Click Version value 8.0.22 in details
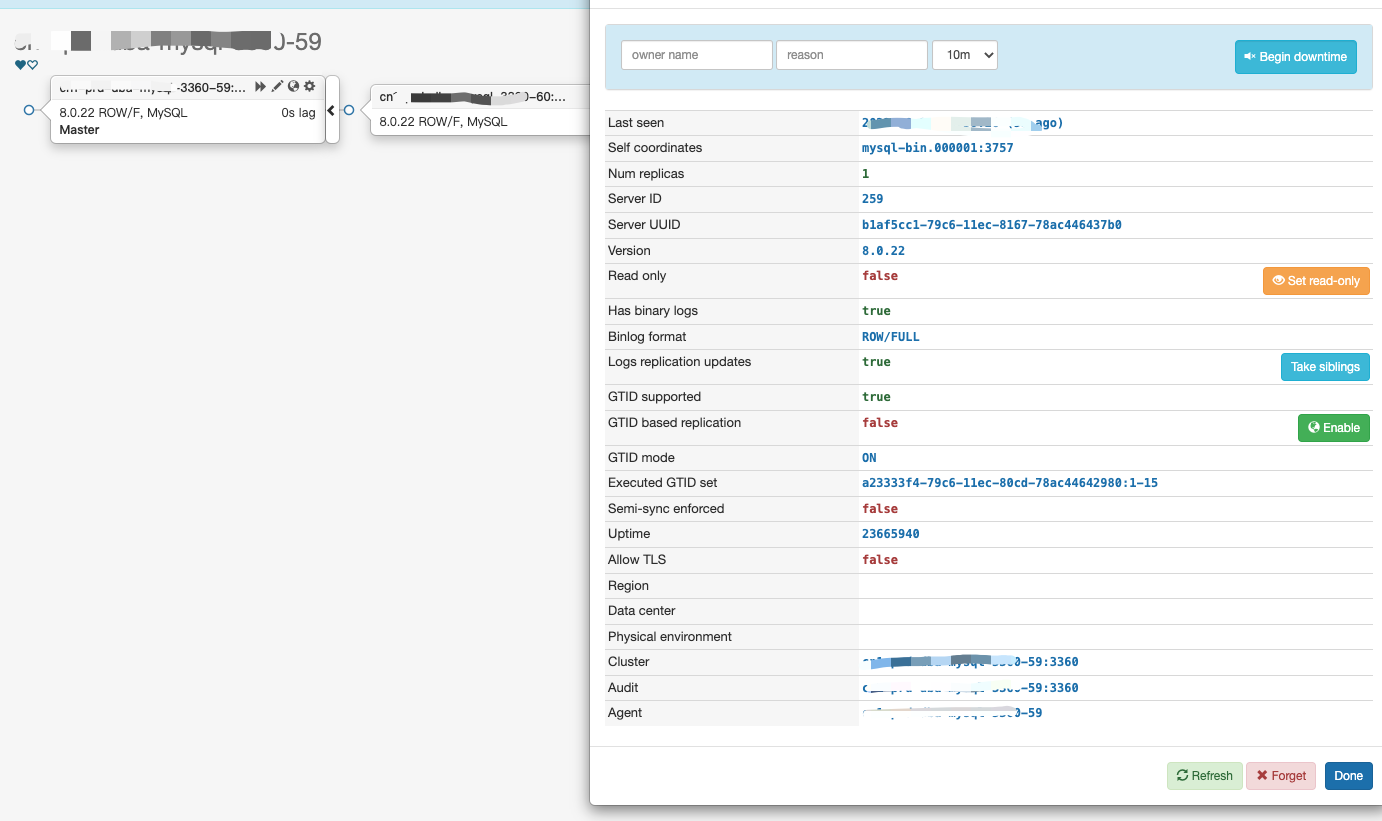The width and height of the screenshot is (1382, 821). 883,251
